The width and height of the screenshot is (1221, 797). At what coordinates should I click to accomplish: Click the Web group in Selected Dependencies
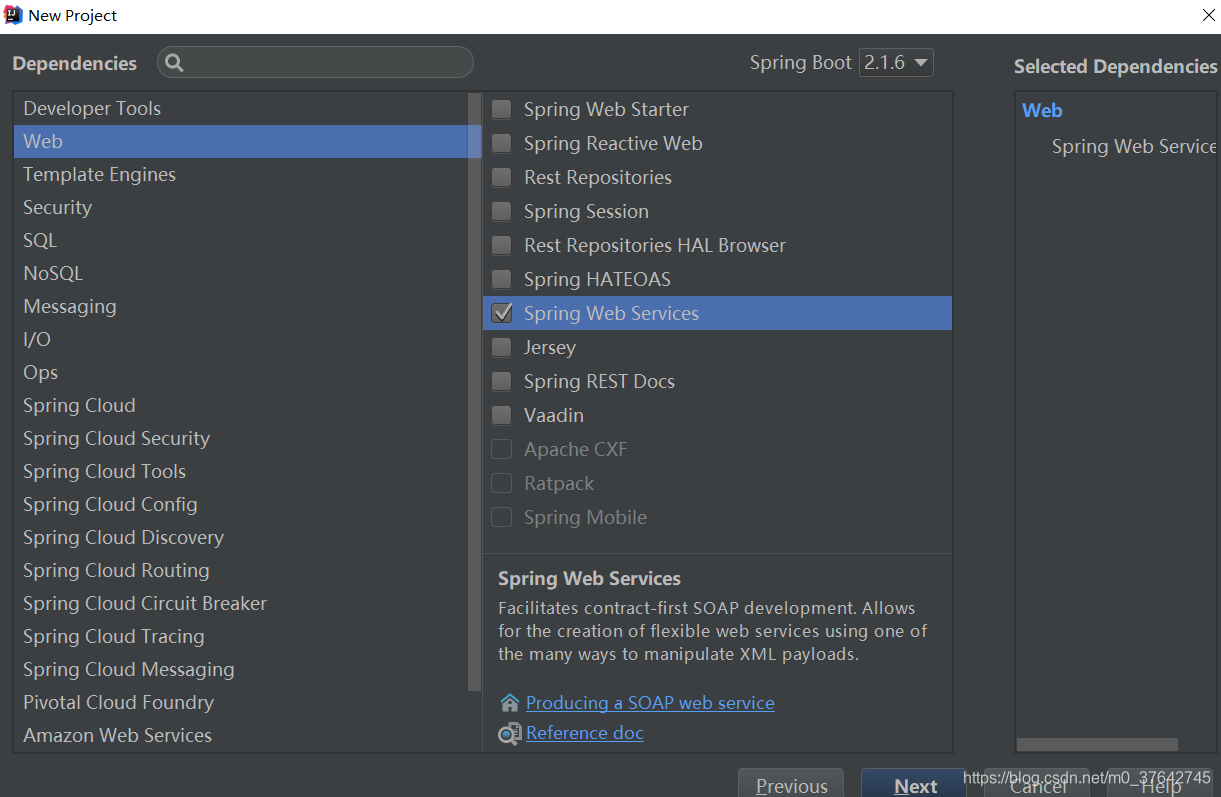coord(1042,111)
